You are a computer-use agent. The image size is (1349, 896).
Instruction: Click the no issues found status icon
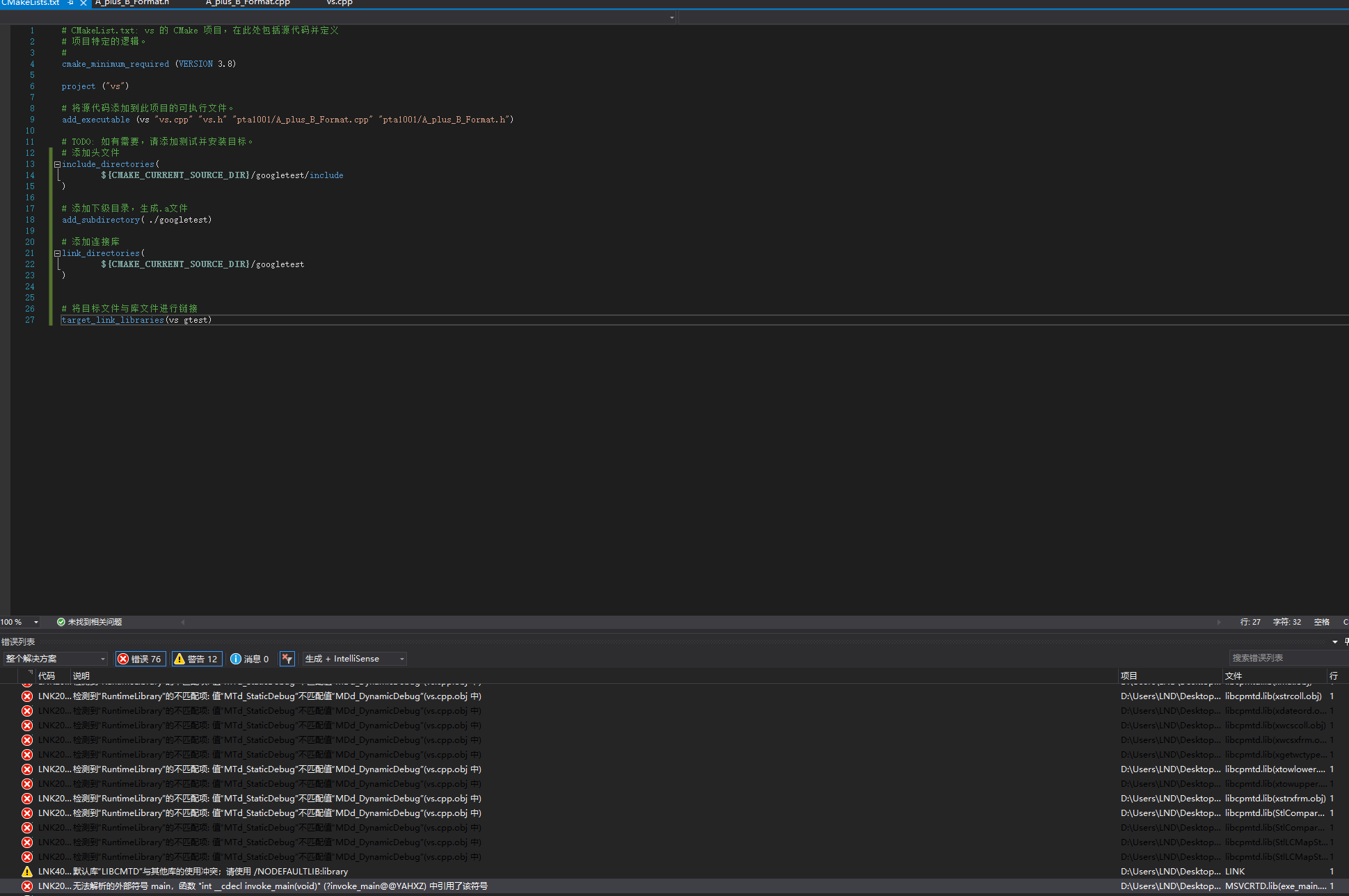tap(61, 622)
